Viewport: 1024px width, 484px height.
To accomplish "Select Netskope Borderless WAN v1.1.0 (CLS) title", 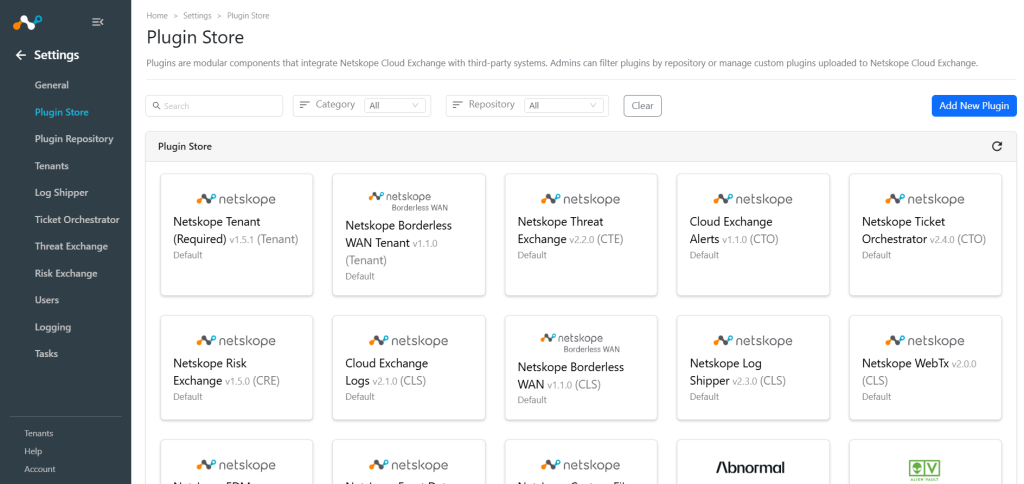I will [x=571, y=376].
